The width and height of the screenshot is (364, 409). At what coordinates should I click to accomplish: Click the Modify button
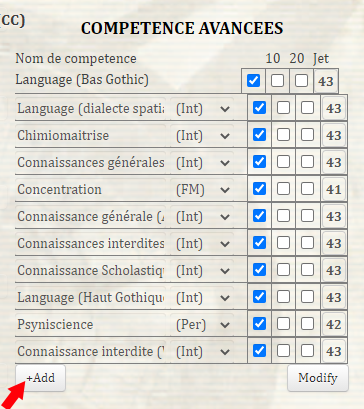tap(318, 378)
